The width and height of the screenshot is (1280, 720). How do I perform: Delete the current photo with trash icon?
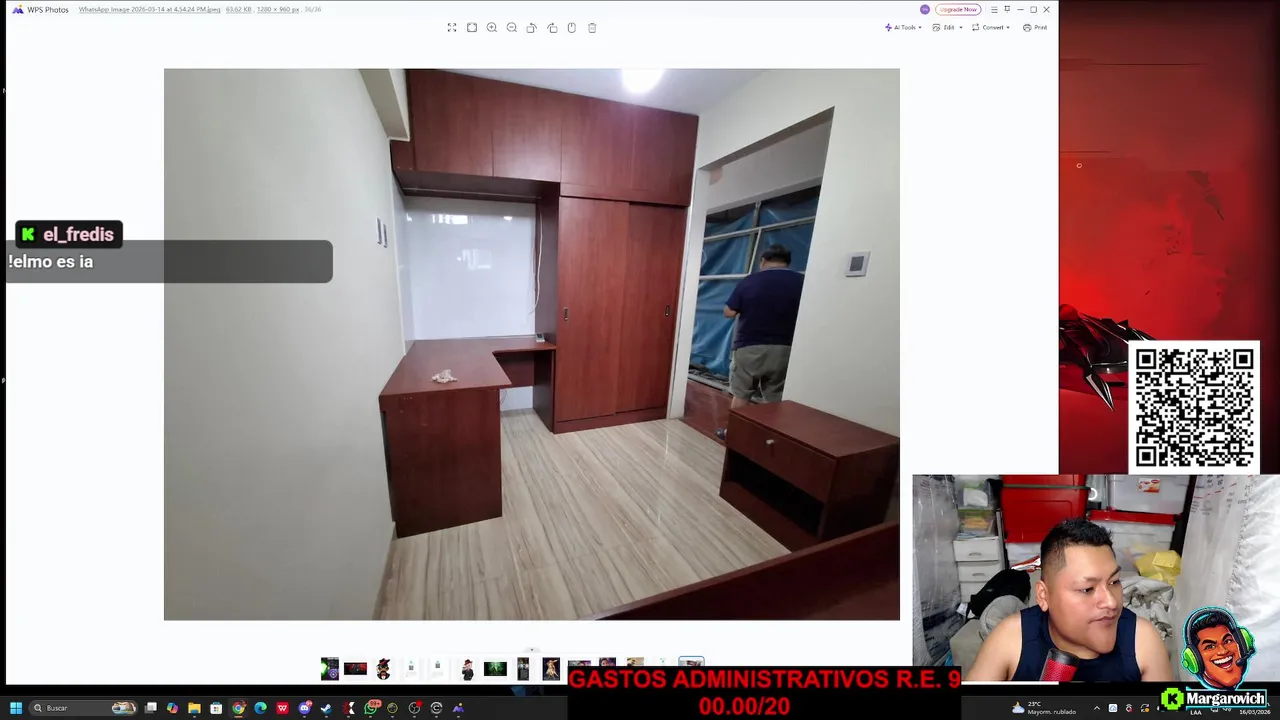click(592, 27)
